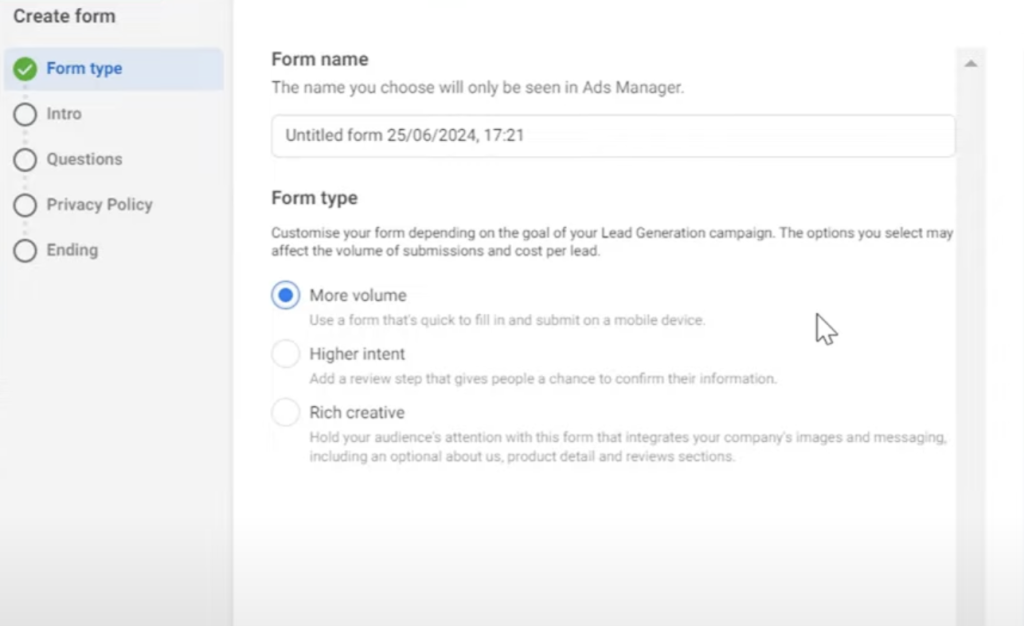
Task: Select the Rich creative radio button
Action: point(286,412)
